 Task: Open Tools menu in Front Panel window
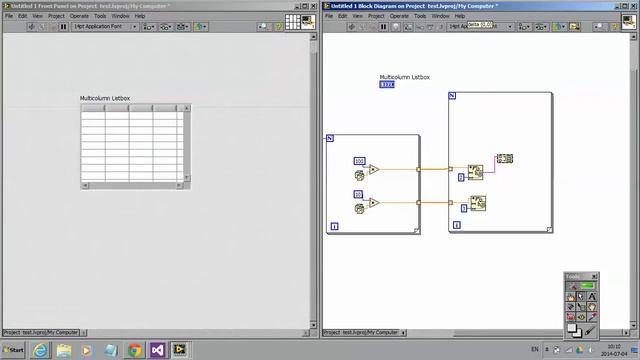[x=100, y=16]
